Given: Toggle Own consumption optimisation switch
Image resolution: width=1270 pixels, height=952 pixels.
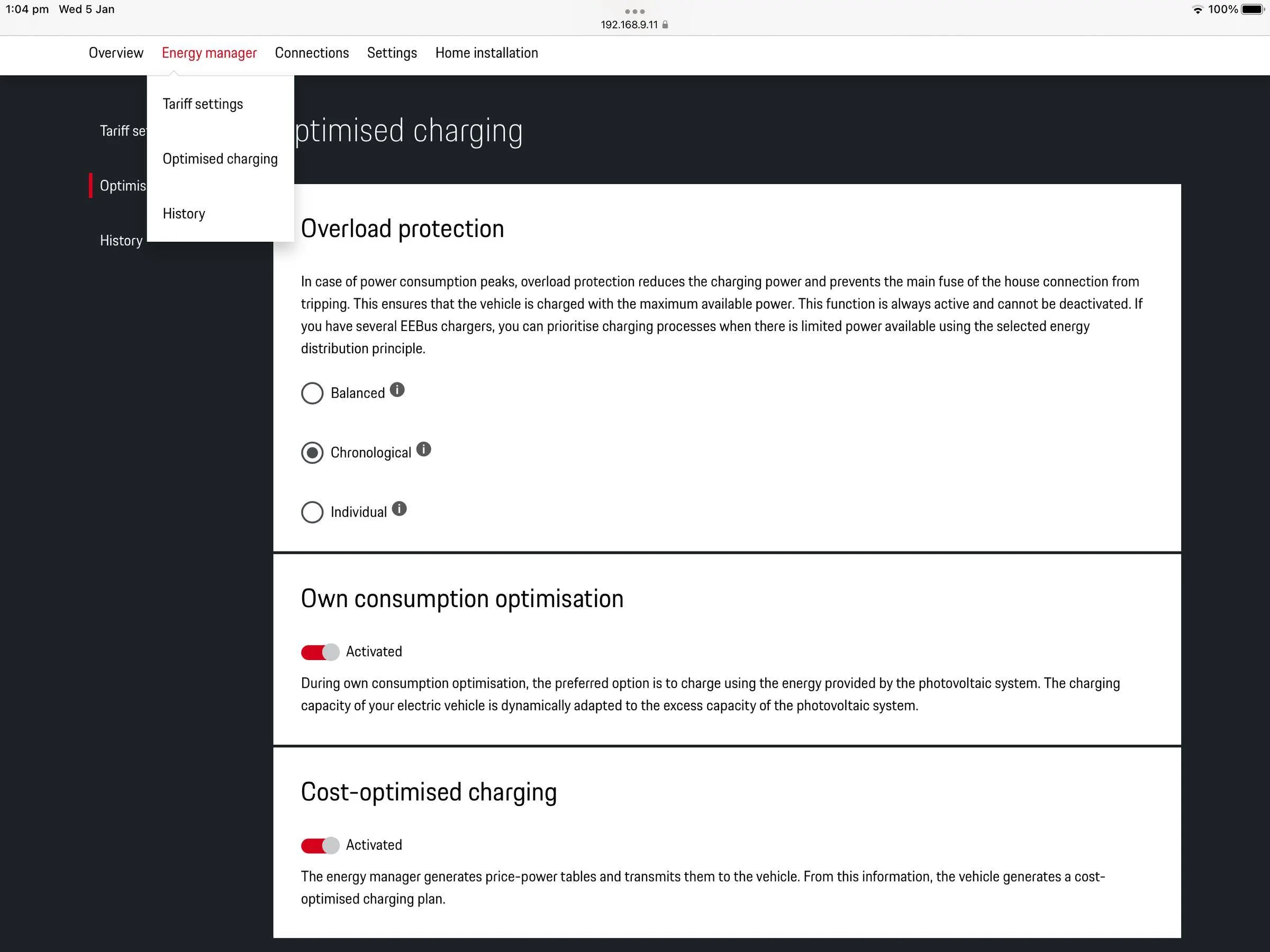Looking at the screenshot, I should pyautogui.click(x=320, y=652).
